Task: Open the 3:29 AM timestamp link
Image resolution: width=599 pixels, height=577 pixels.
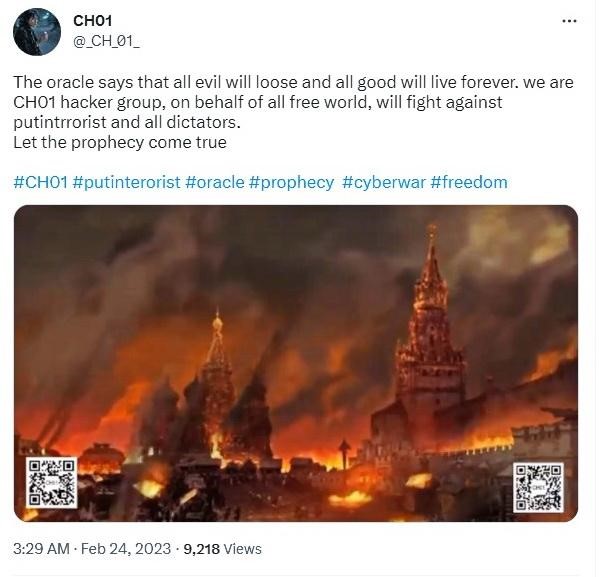Action: pos(41,549)
